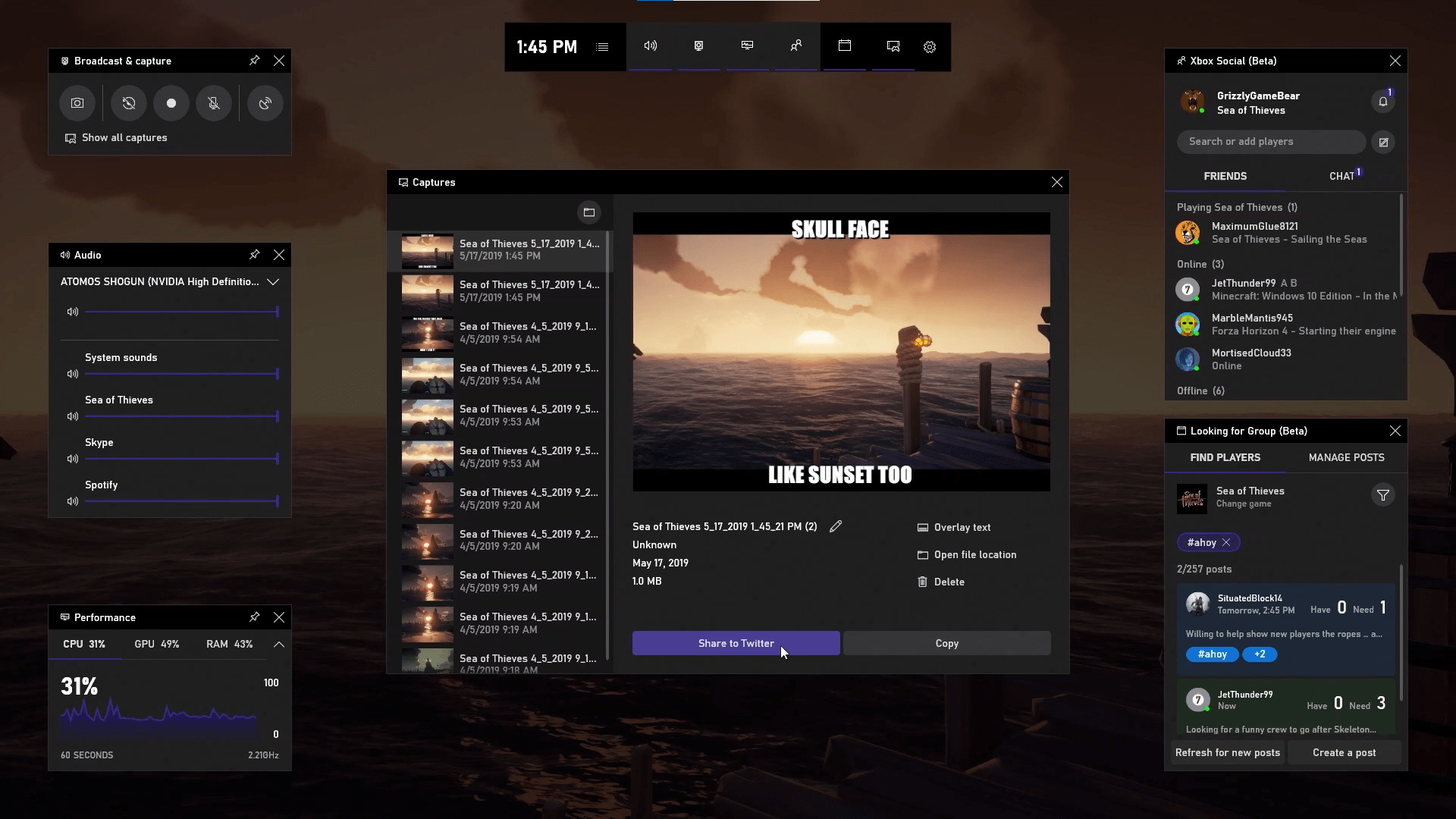Viewport: 1456px width, 819px height.
Task: Click the delete capture icon
Action: [921, 581]
